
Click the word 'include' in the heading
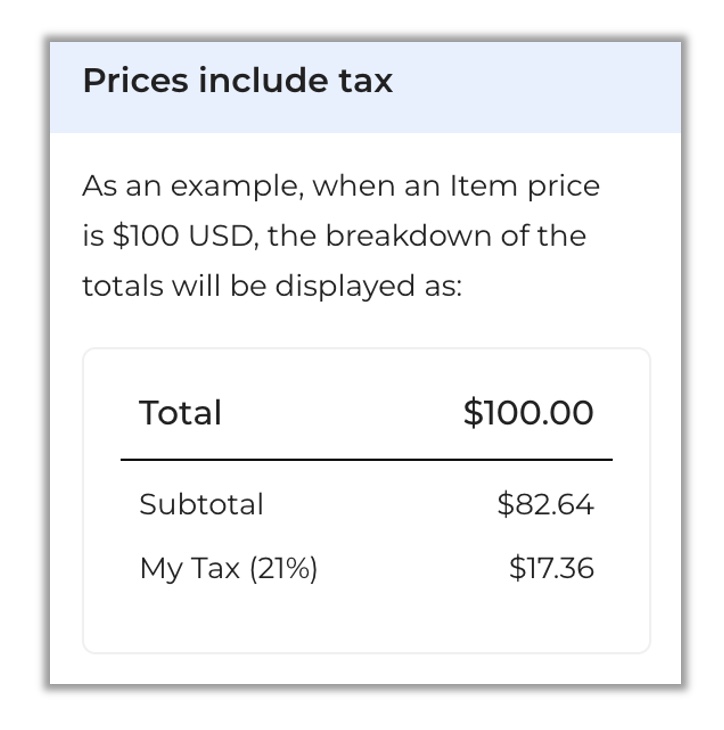263,80
